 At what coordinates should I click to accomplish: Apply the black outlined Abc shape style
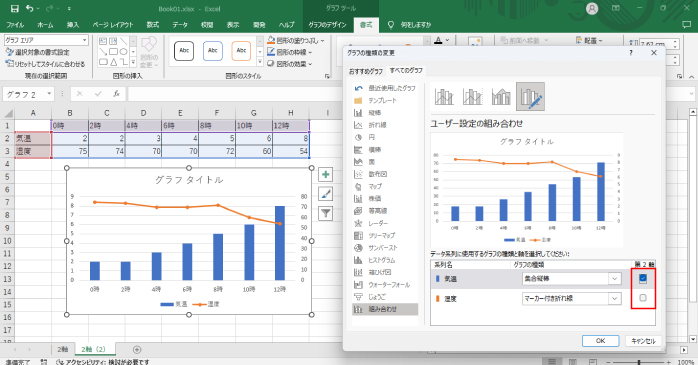pos(184,51)
